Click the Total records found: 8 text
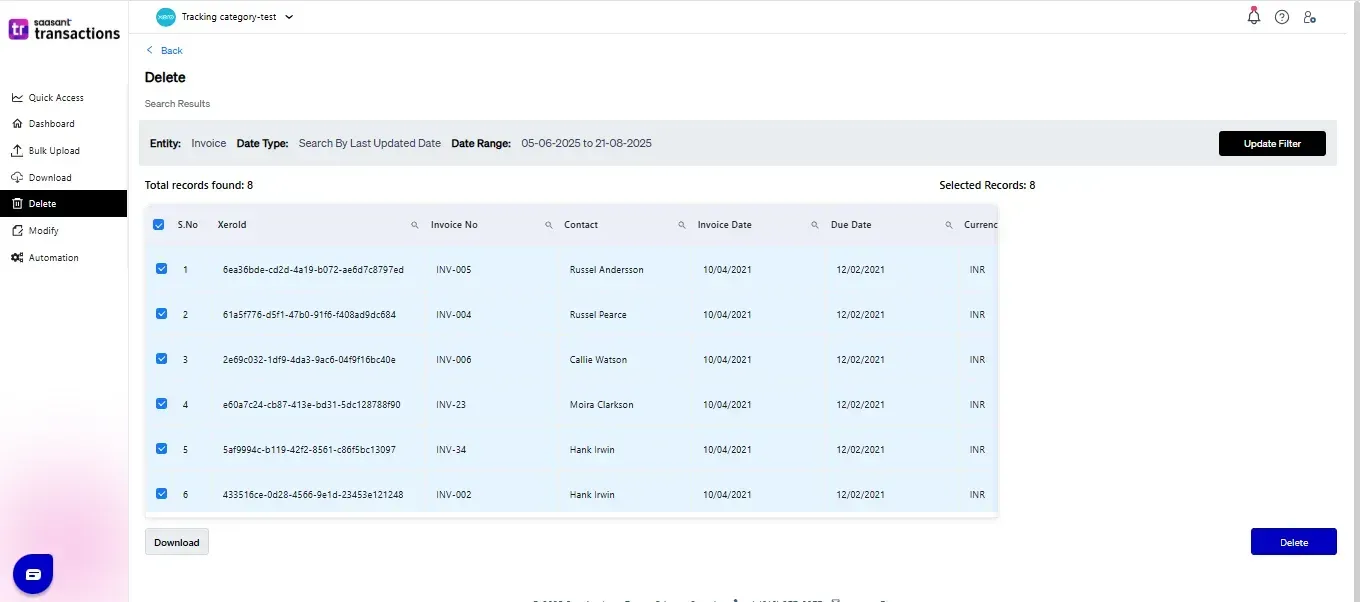The width and height of the screenshot is (1360, 602). click(x=199, y=186)
